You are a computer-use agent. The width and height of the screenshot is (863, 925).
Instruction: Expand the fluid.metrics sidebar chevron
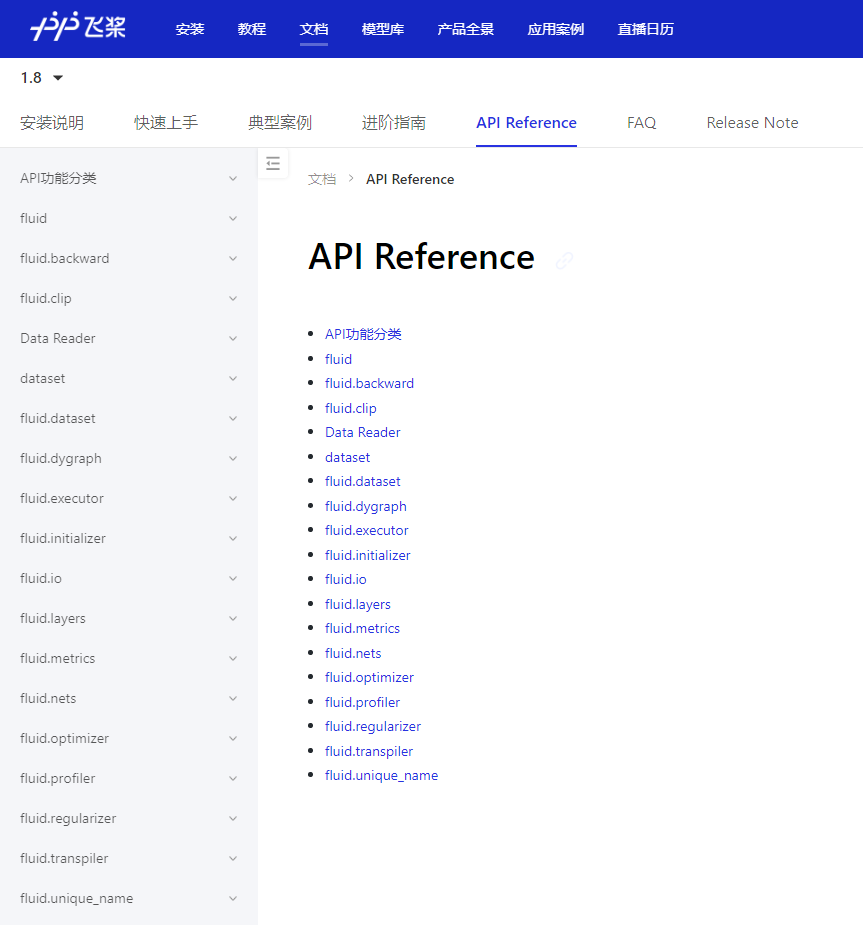pyautogui.click(x=233, y=658)
